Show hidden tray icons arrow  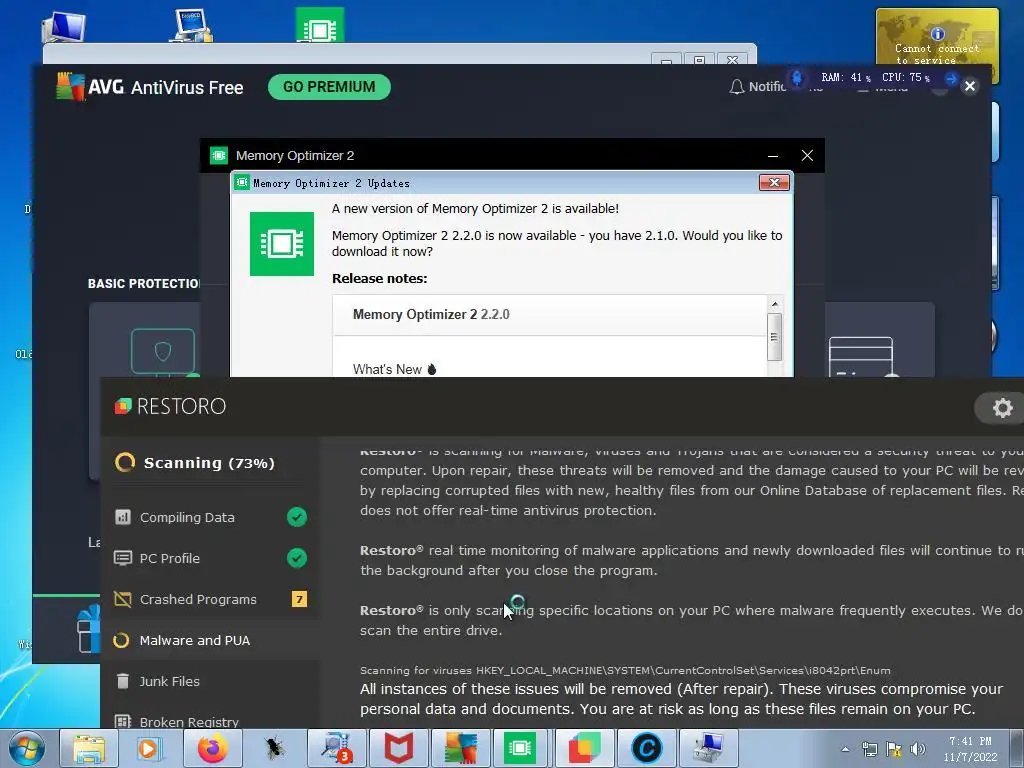point(845,749)
